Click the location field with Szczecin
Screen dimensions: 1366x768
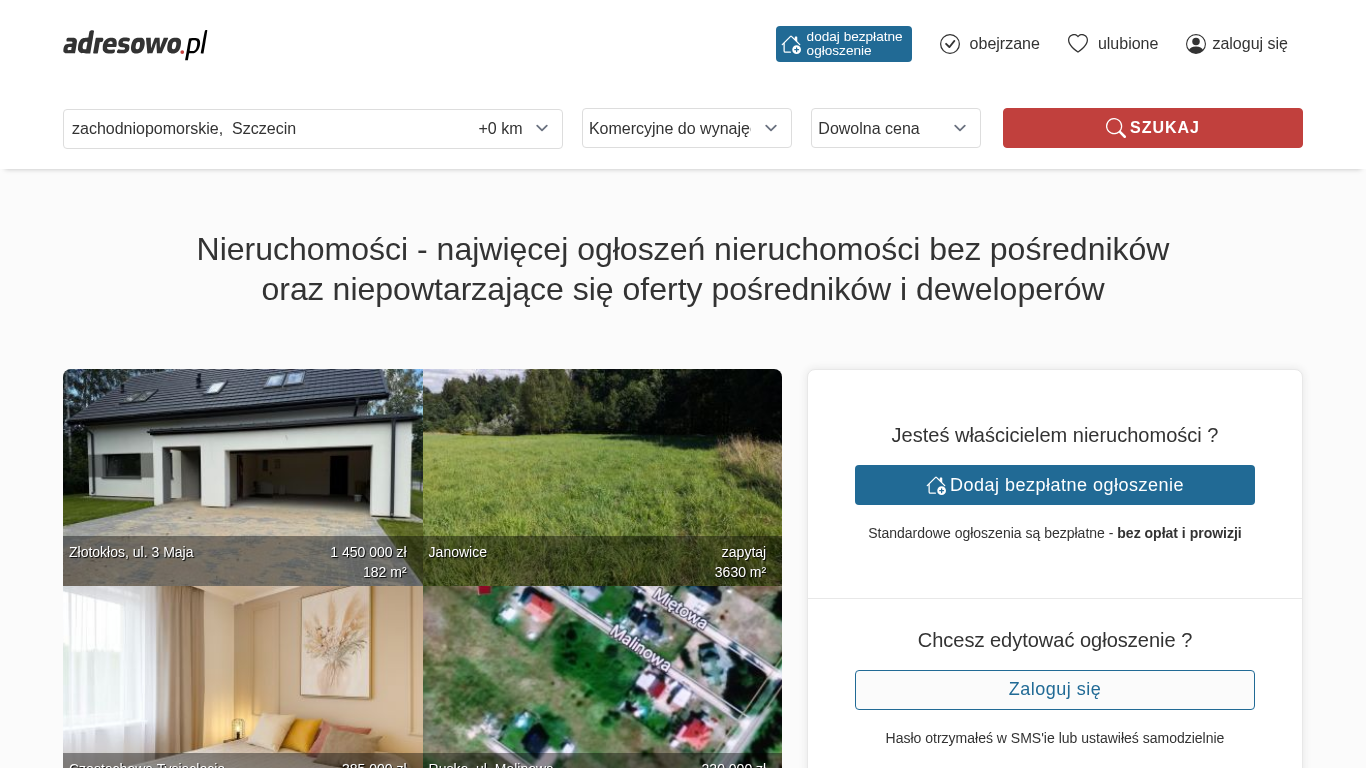tap(260, 129)
